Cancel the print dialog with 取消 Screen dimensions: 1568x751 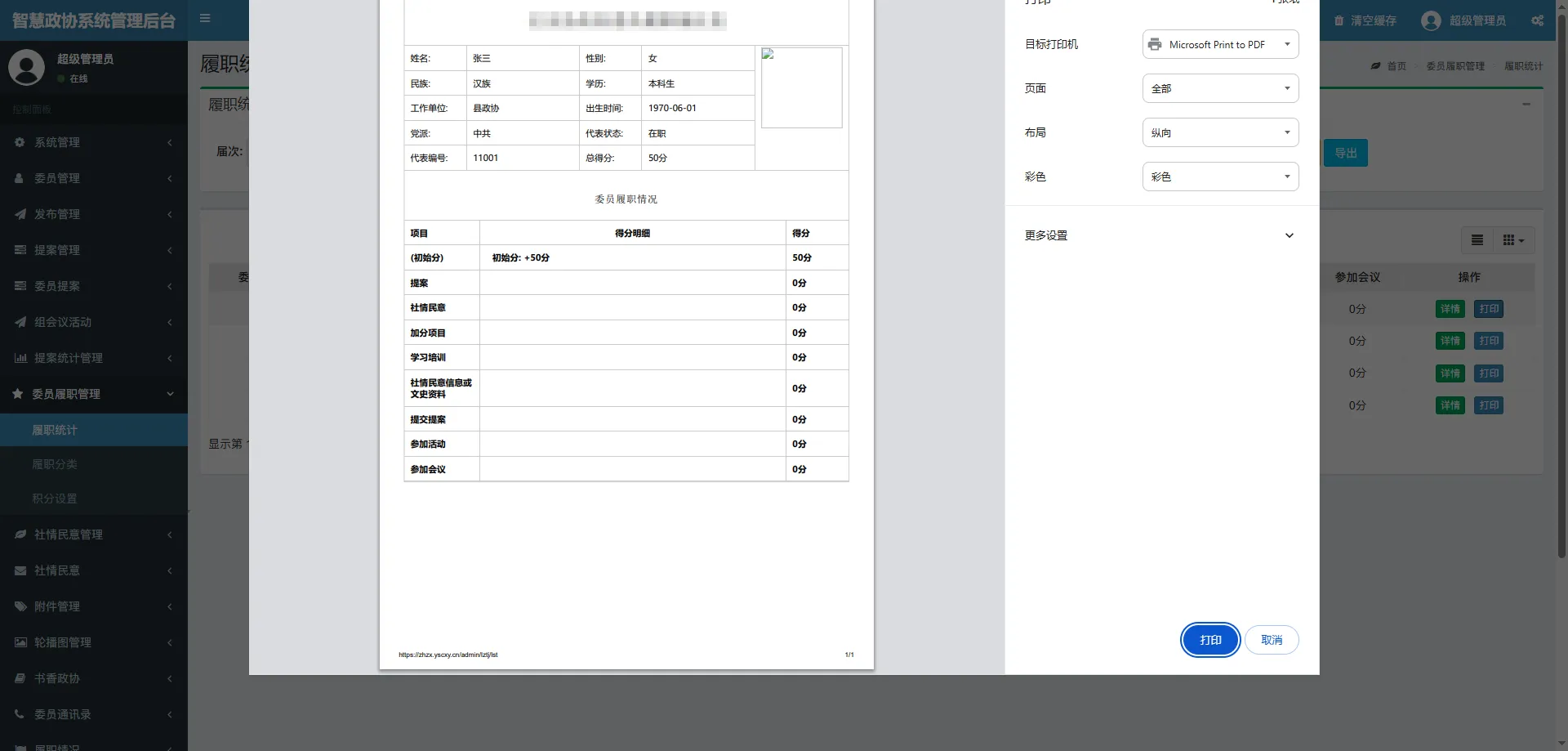[x=1271, y=640]
